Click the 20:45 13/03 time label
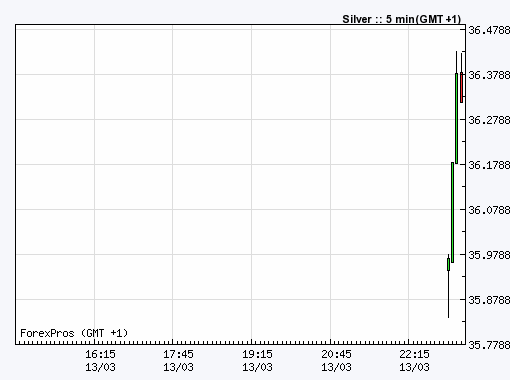 click(336, 360)
